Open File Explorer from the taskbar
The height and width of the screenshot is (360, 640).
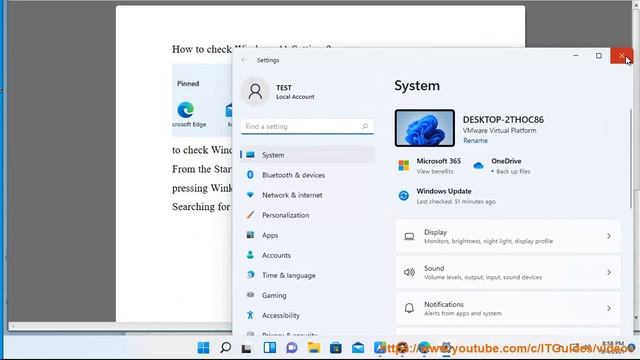click(x=314, y=348)
